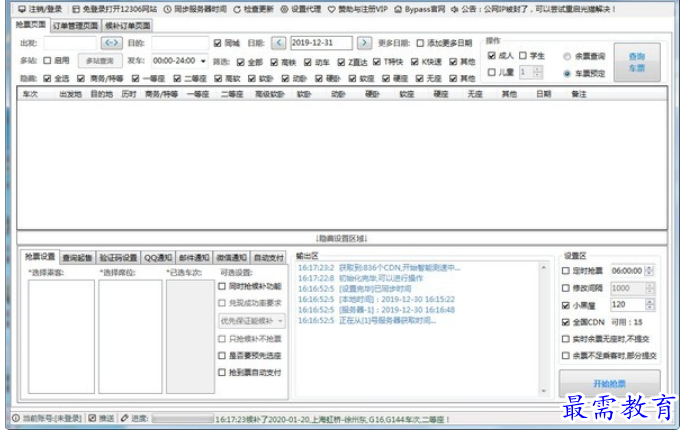Toggle the 学生 passenger checkbox
684x439 pixels.
pyautogui.click(x=523, y=56)
